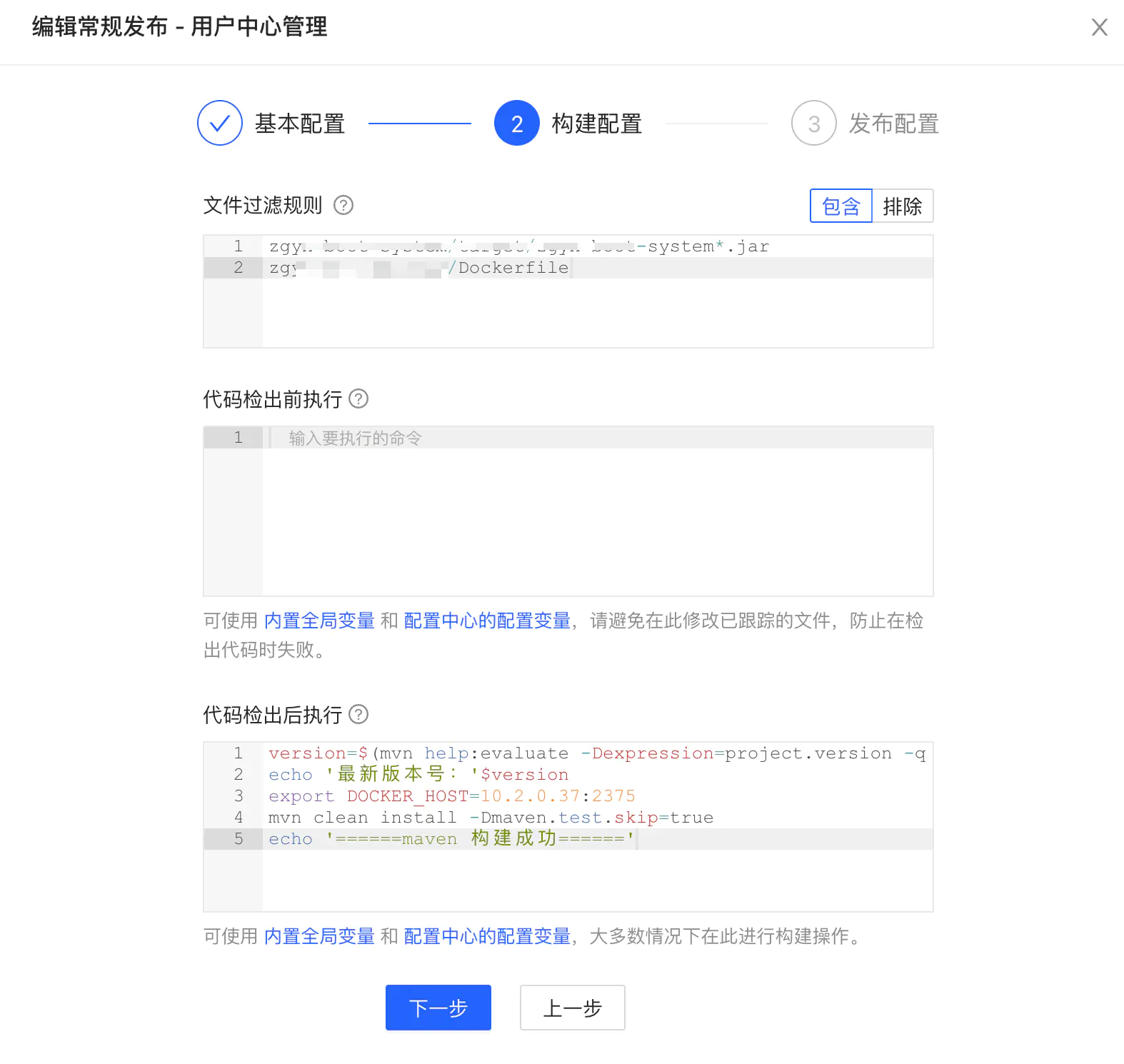Focus the 输入要执行的命令 command editor
The width and height of the screenshot is (1124, 1064).
tap(568, 511)
